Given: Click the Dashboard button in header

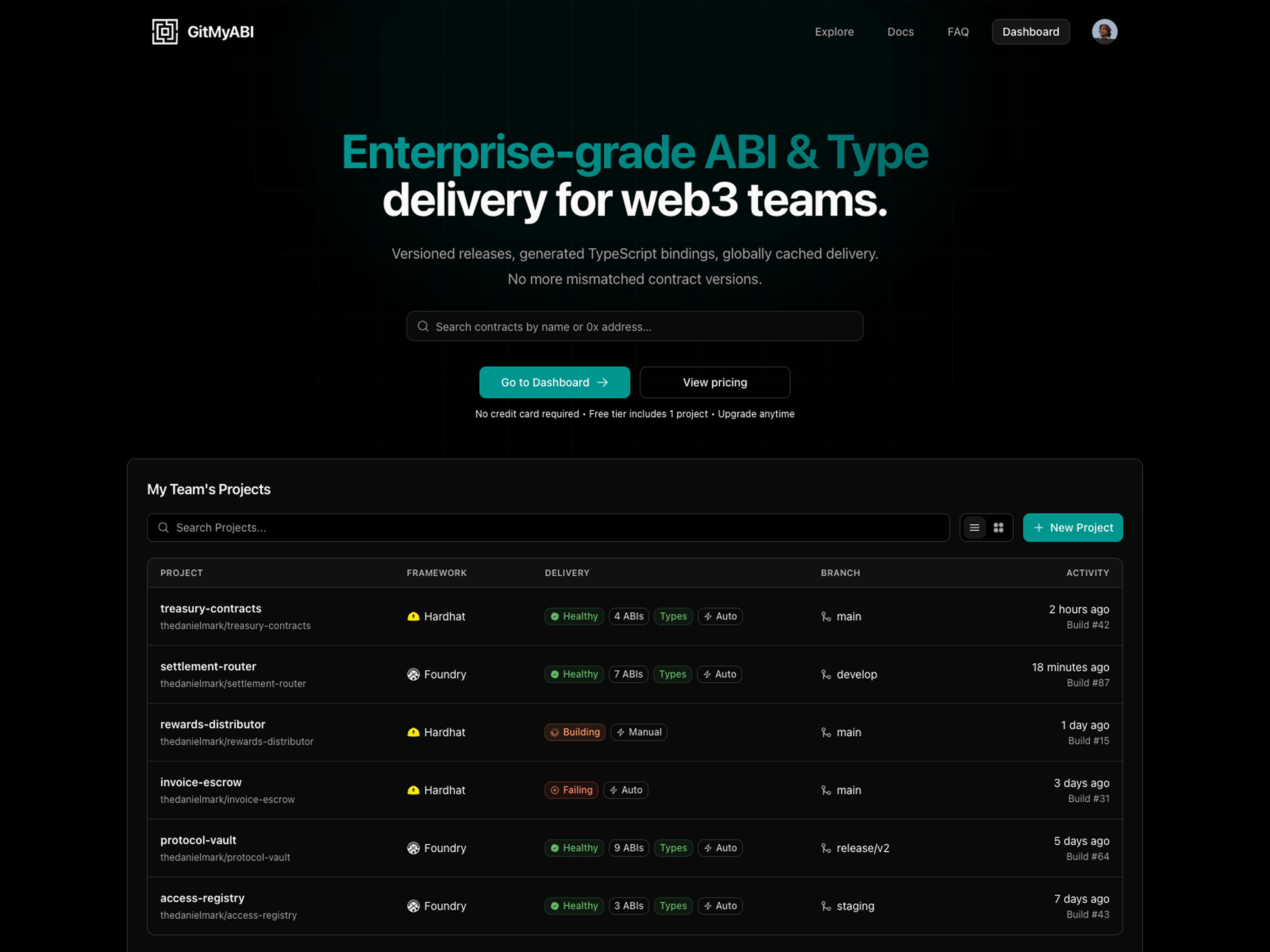Looking at the screenshot, I should pos(1031,32).
